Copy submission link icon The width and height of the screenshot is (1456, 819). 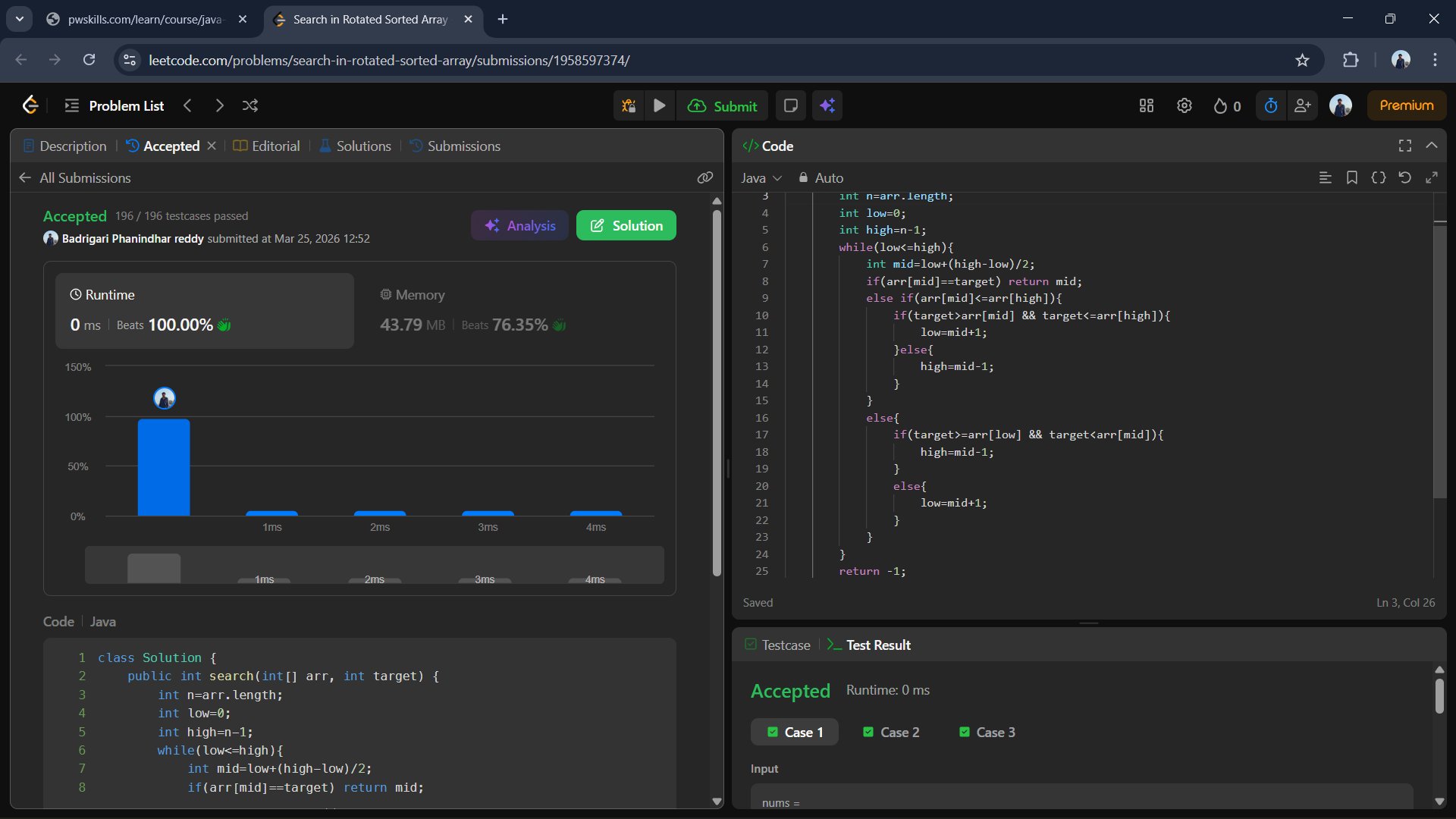(x=704, y=177)
